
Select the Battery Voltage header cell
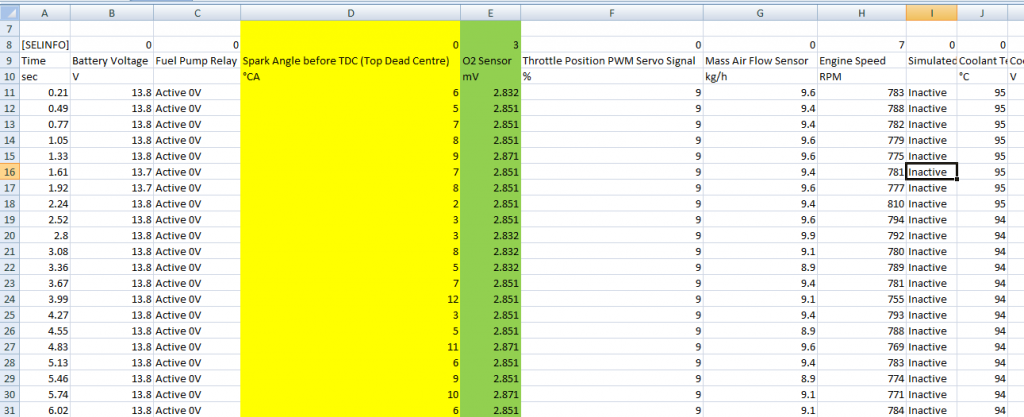click(112, 61)
